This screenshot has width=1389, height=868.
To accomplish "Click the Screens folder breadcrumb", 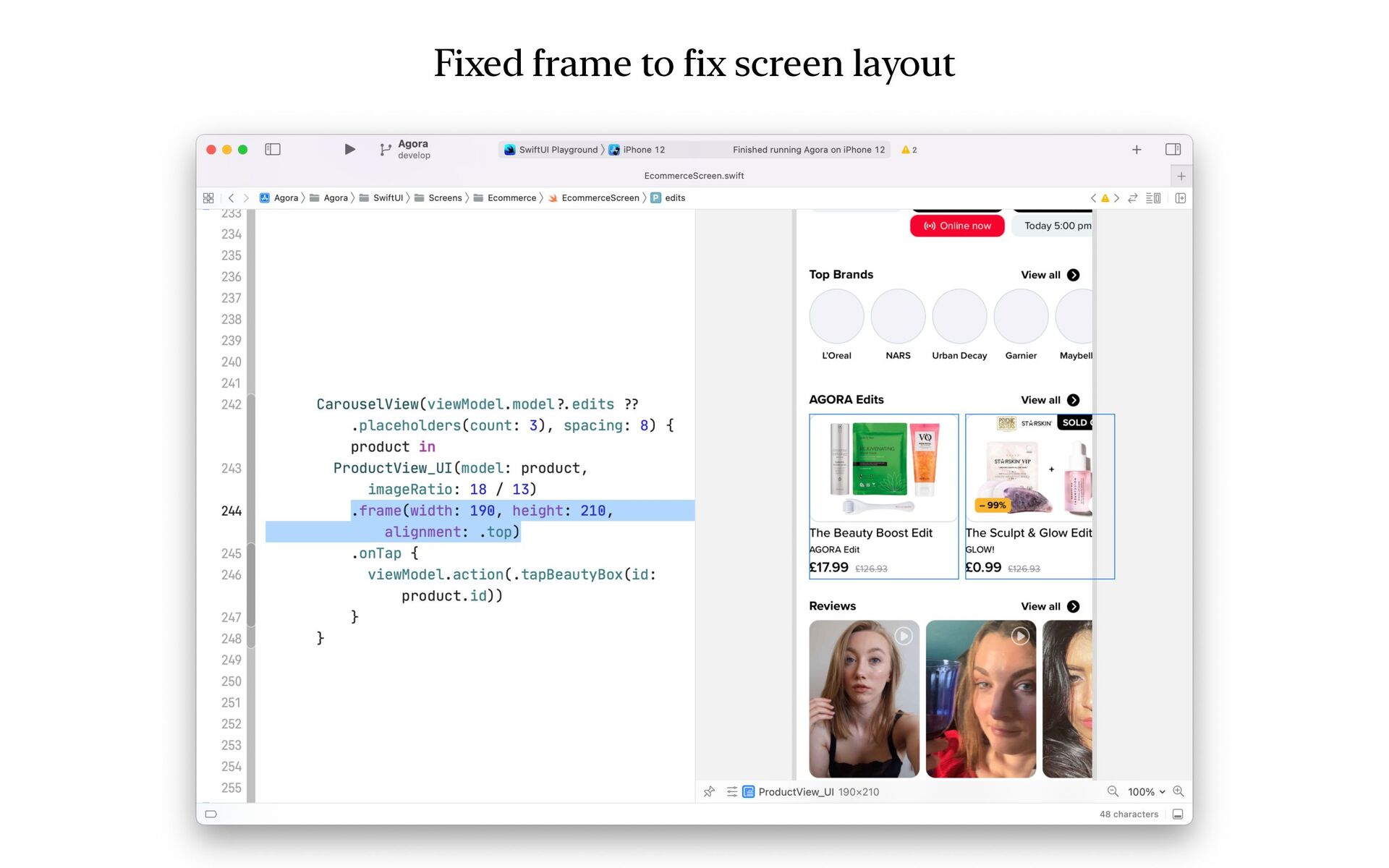I will pos(438,197).
